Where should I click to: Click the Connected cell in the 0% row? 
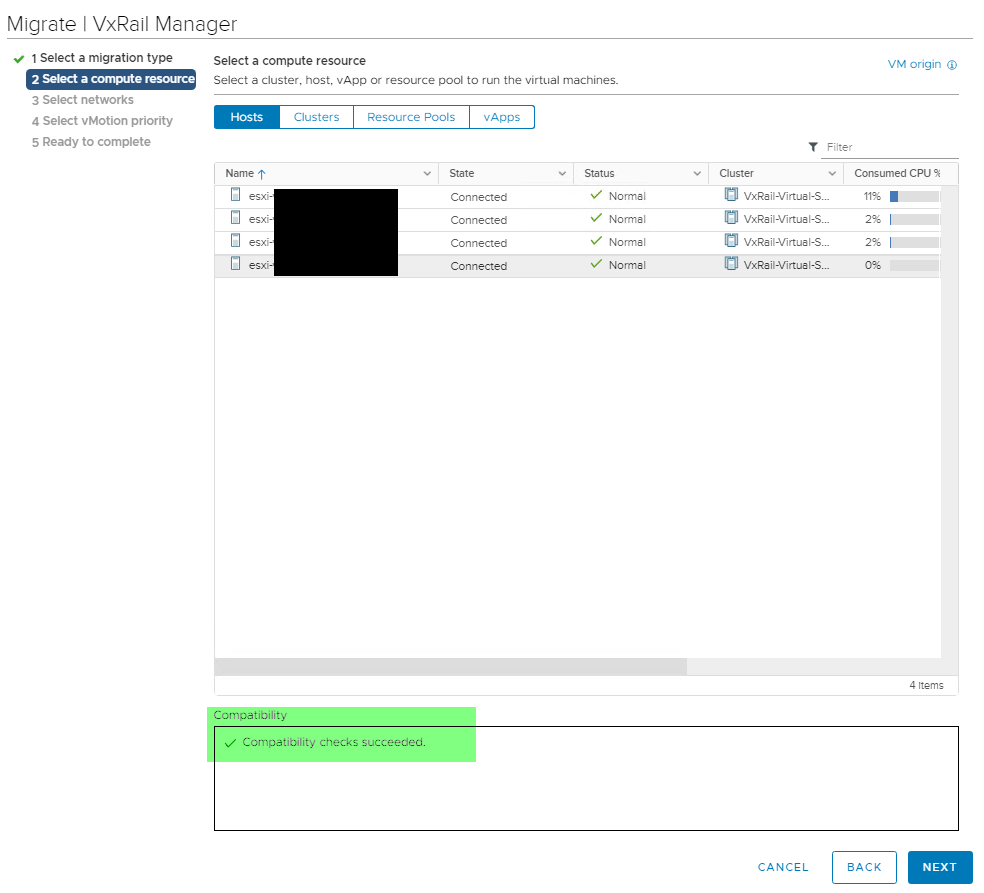479,266
